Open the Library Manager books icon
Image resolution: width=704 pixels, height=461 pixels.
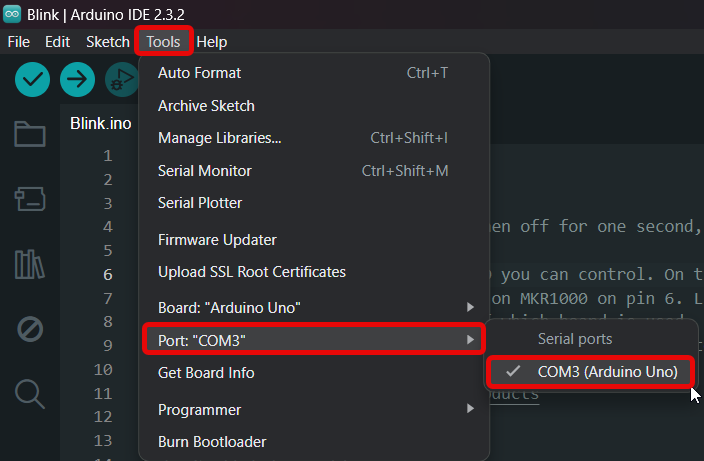pos(30,264)
